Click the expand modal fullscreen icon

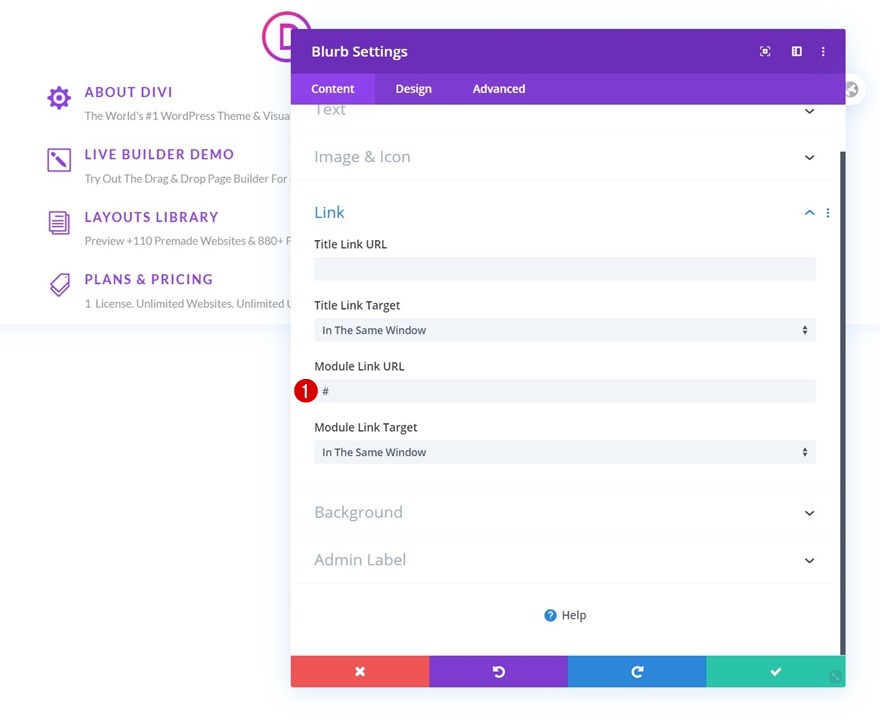click(x=764, y=52)
